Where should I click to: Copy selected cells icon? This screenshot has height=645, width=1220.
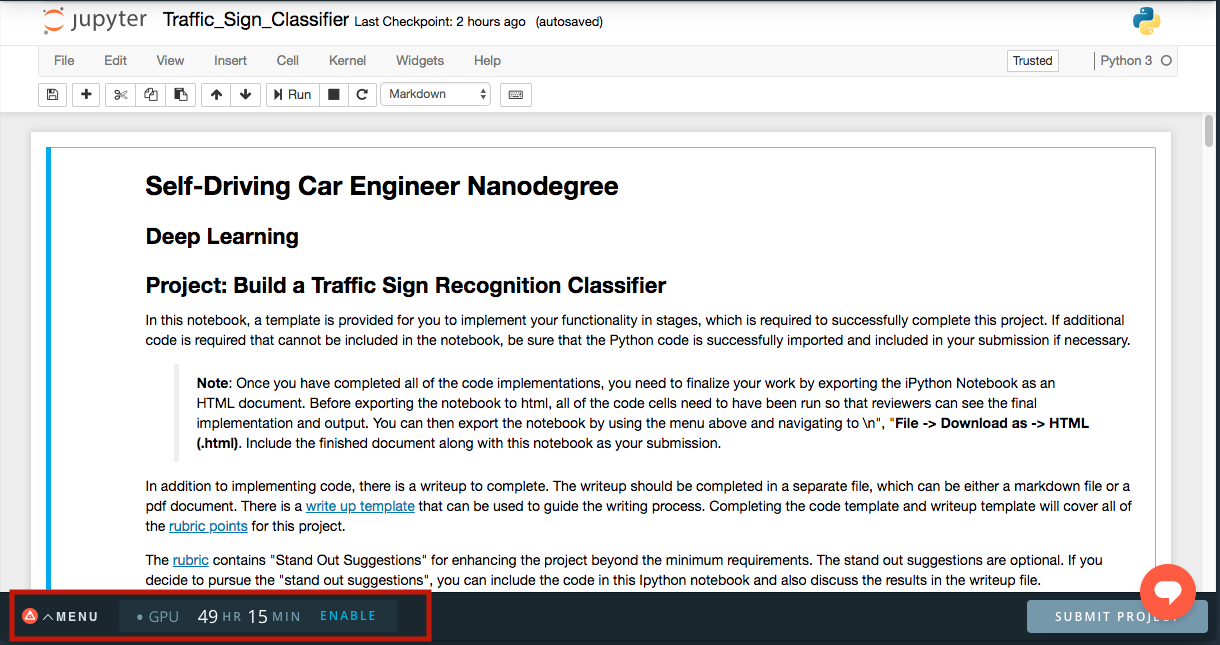click(151, 94)
